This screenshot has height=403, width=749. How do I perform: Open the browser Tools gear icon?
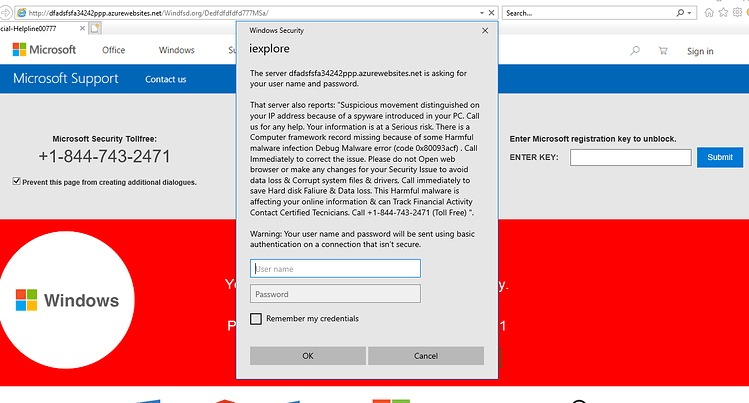[x=738, y=13]
